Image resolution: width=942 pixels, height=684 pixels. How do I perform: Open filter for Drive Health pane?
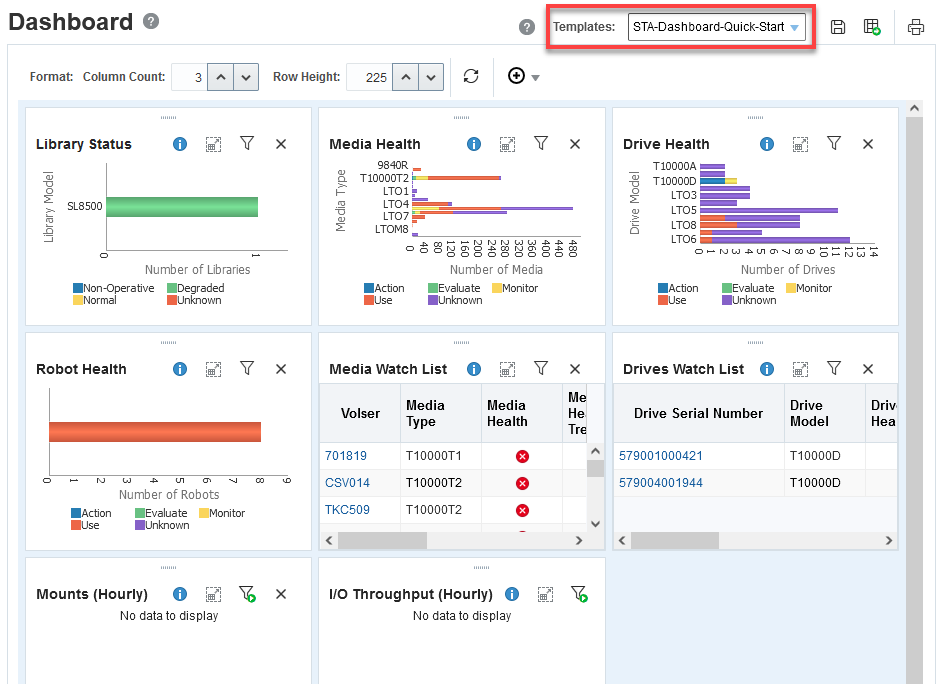[x=834, y=143]
